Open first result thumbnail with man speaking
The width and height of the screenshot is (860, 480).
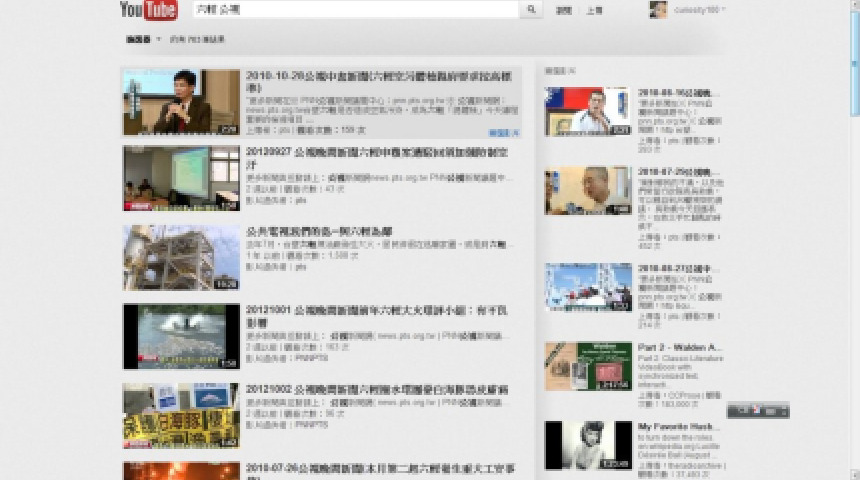pyautogui.click(x=181, y=102)
